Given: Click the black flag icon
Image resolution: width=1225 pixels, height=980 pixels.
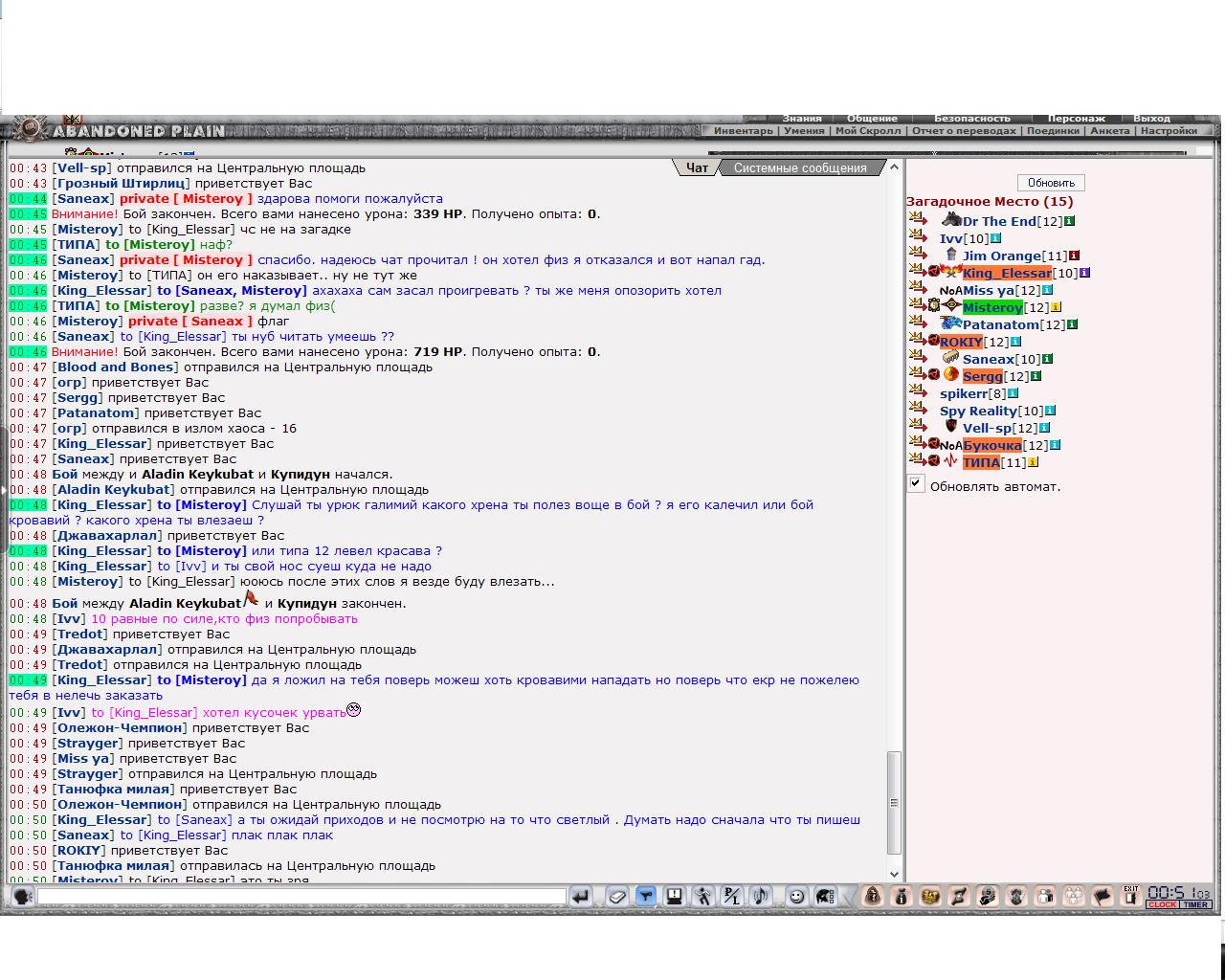Looking at the screenshot, I should pos(1102,896).
